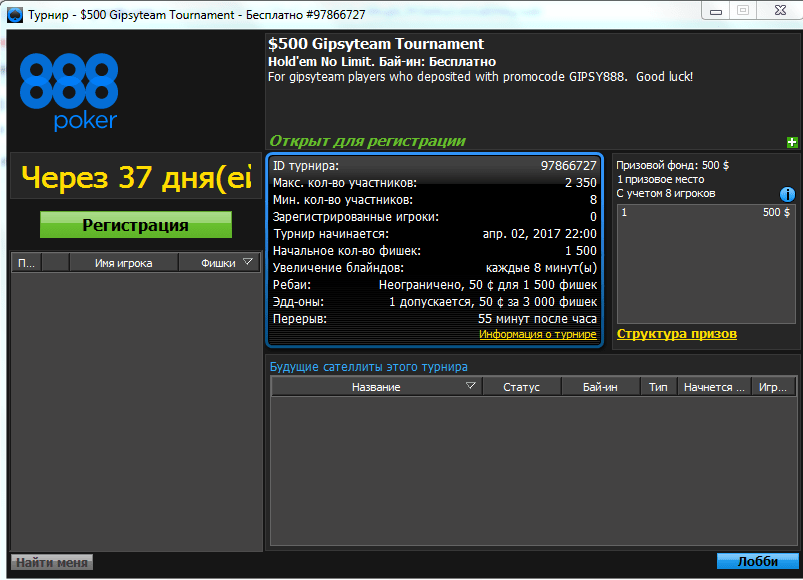Image resolution: width=803 pixels, height=580 pixels.
Task: Click the $500 Gipsyteam Tournament heading
Action: coord(376,44)
